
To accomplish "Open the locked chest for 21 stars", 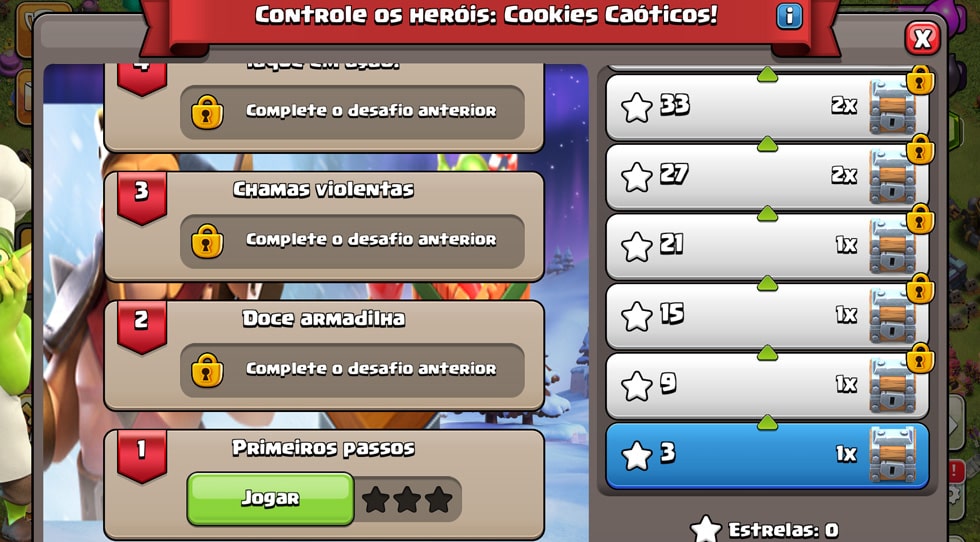I will point(892,246).
